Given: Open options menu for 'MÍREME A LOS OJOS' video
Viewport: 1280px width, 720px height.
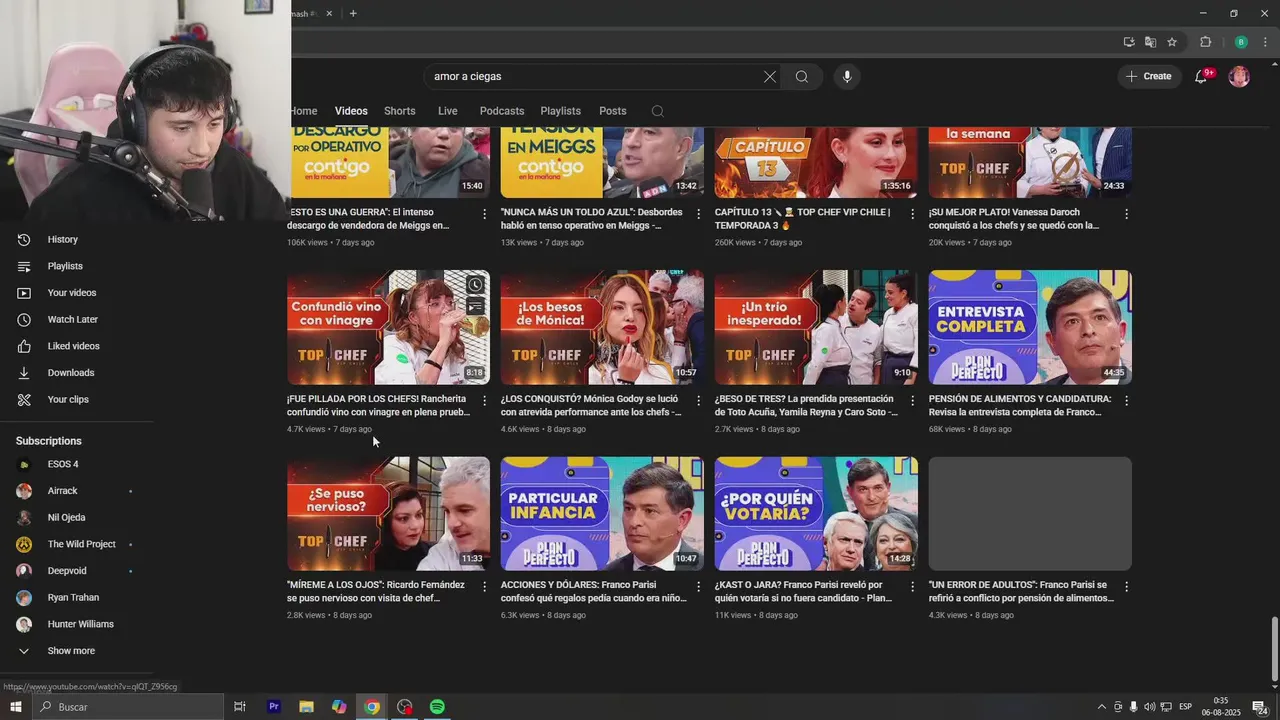Looking at the screenshot, I should (485, 587).
